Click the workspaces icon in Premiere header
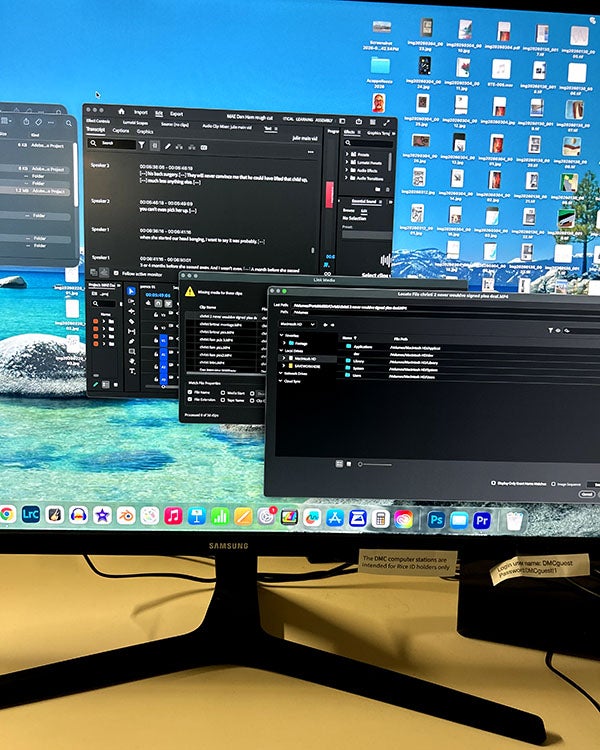 343,121
